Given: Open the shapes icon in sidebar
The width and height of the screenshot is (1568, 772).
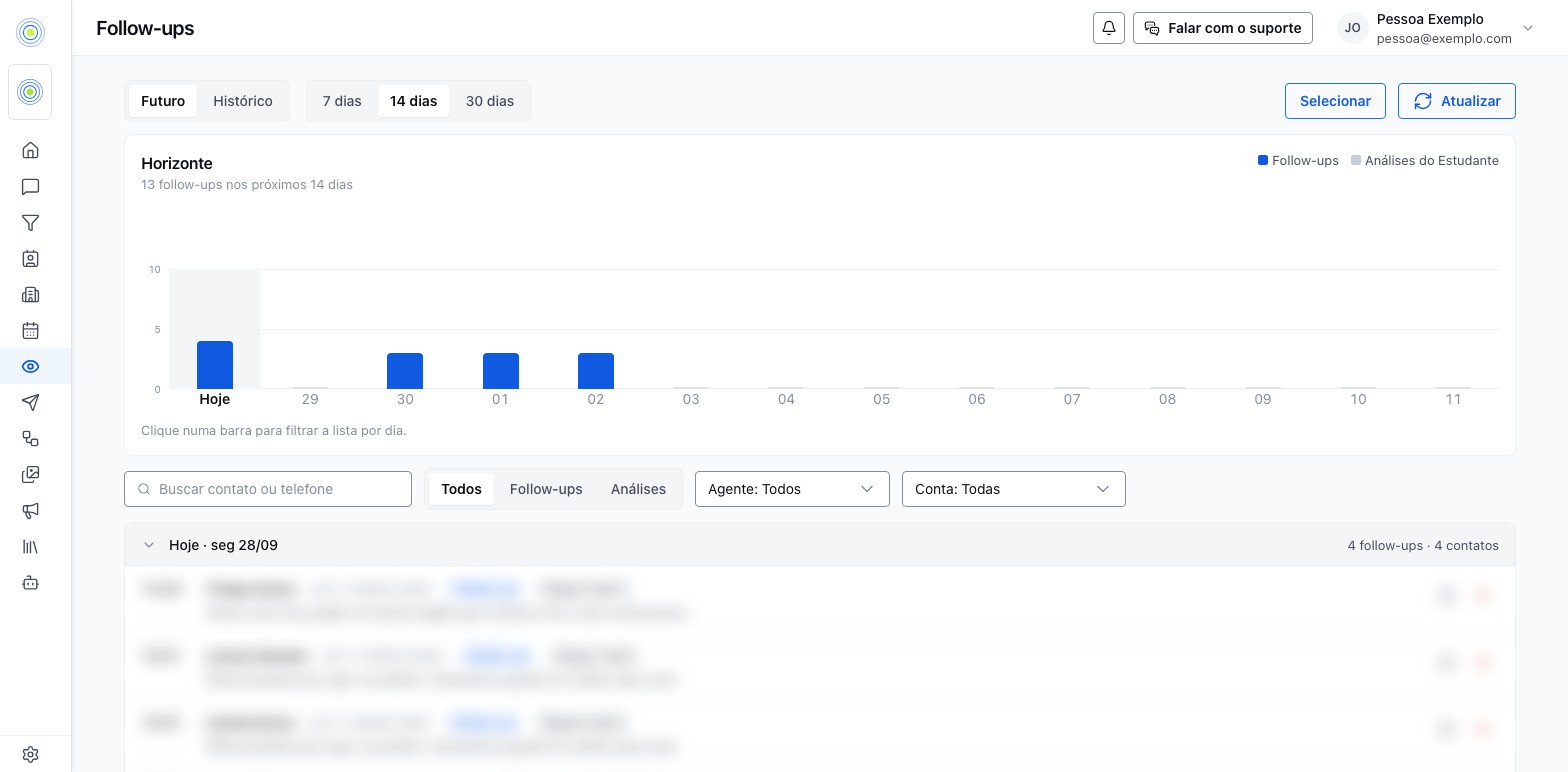Looking at the screenshot, I should pyautogui.click(x=31, y=438).
